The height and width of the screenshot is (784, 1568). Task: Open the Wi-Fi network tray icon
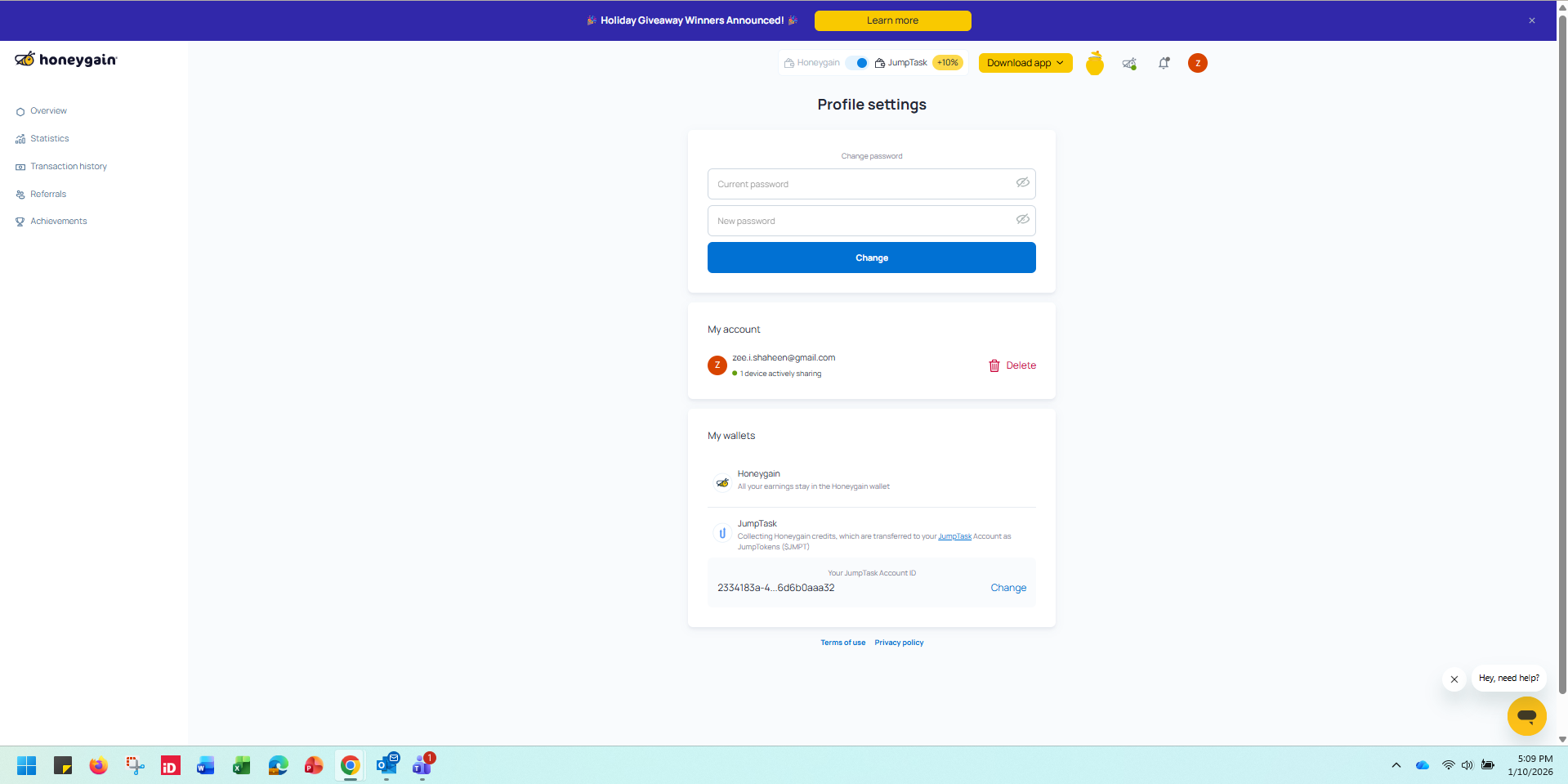pyautogui.click(x=1448, y=766)
